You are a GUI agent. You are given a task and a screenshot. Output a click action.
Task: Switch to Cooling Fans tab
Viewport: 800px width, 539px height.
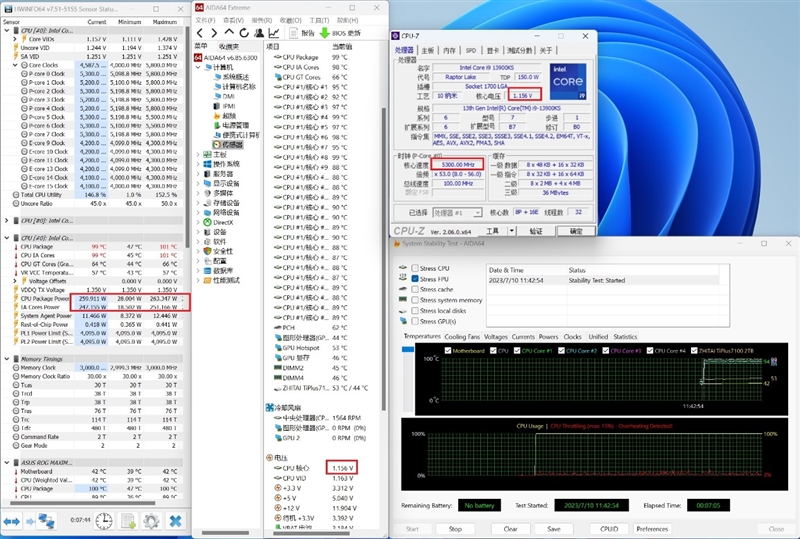tap(462, 337)
